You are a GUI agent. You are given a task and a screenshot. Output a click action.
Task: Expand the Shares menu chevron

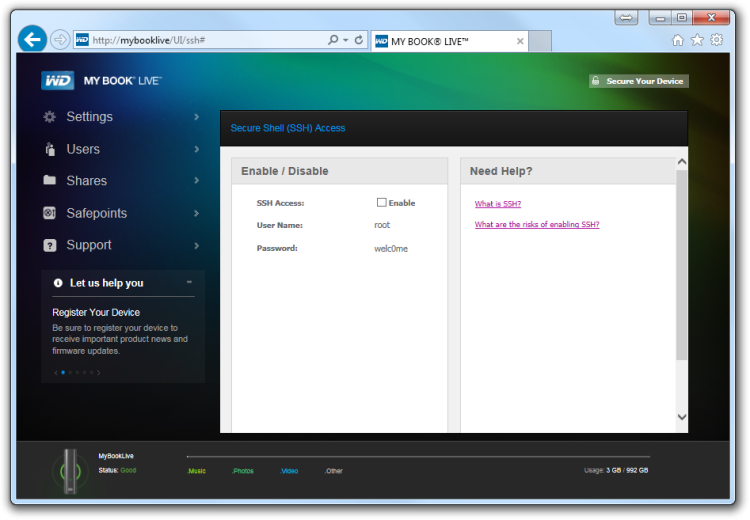point(196,180)
